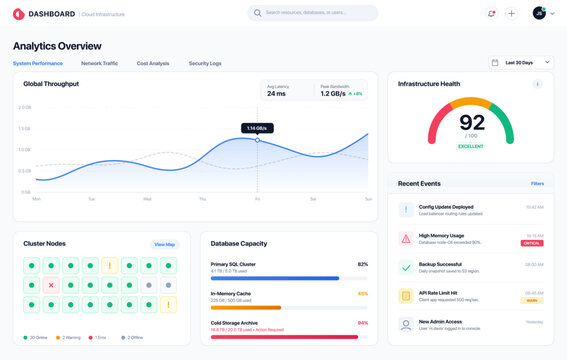Click the calendar icon in the date selector
This screenshot has height=360, width=567.
pyautogui.click(x=495, y=63)
